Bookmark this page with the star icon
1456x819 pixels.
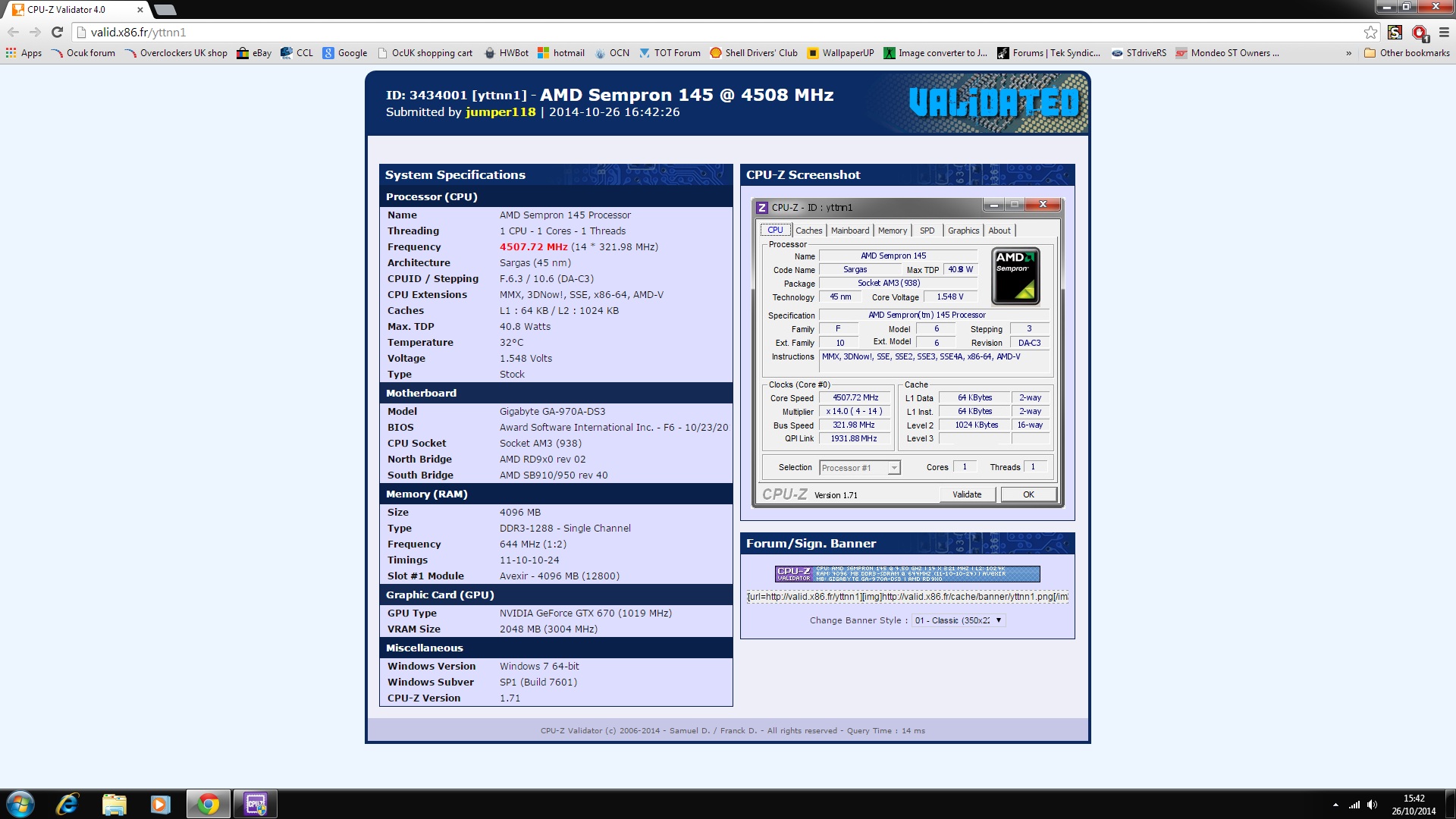tap(1370, 32)
